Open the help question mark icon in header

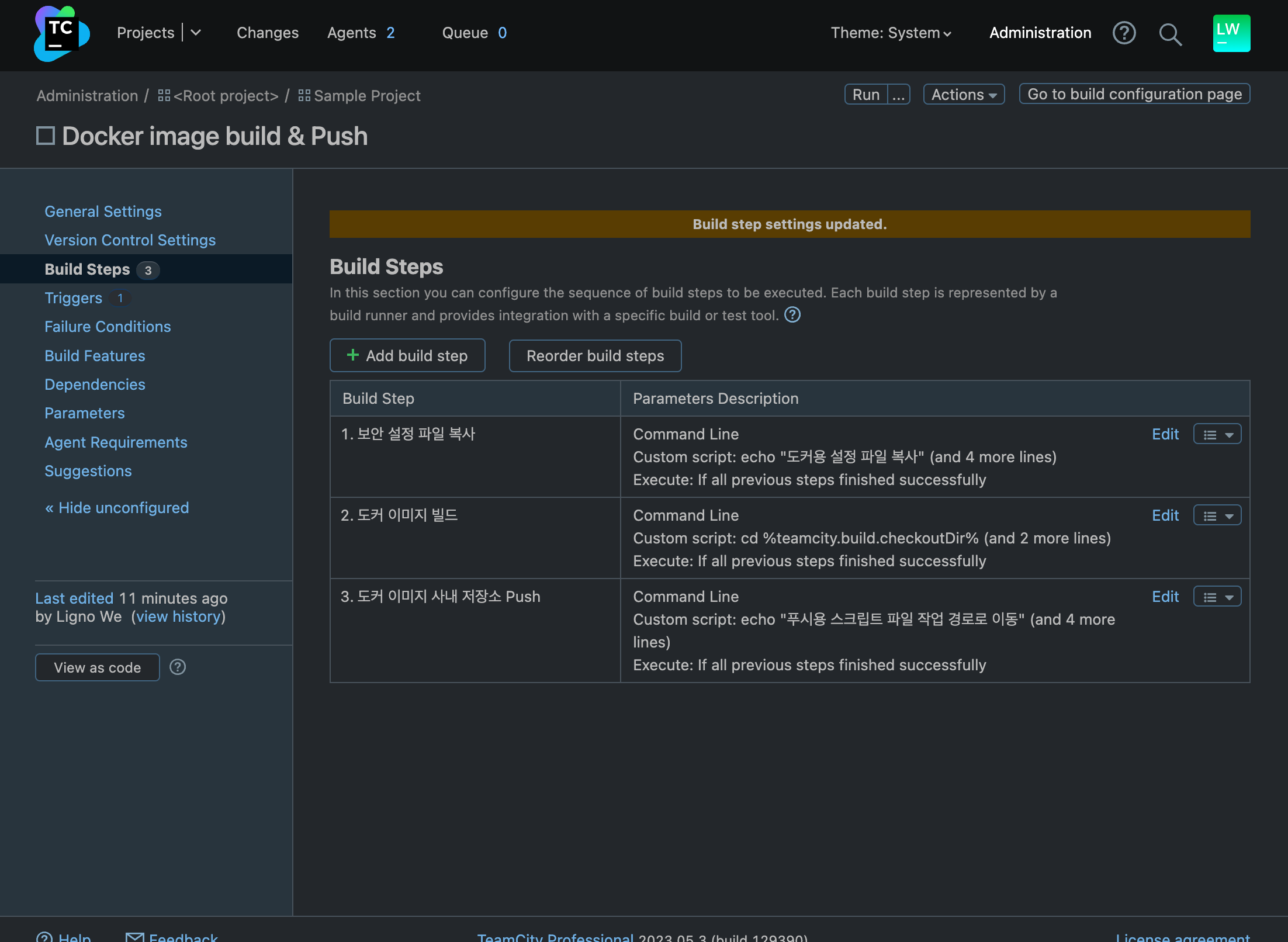pyautogui.click(x=1123, y=33)
